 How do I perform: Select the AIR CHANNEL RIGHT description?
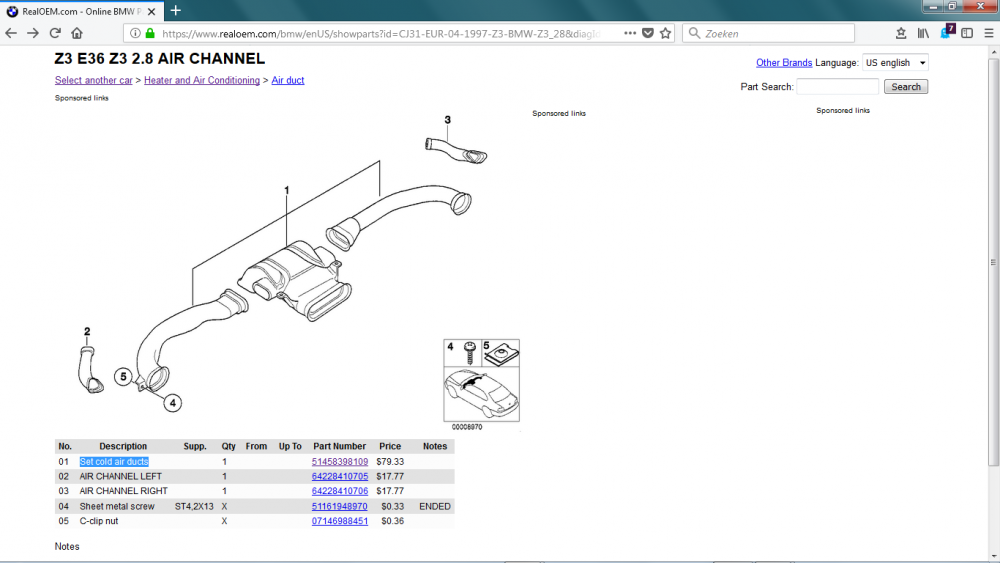pyautogui.click(x=124, y=491)
